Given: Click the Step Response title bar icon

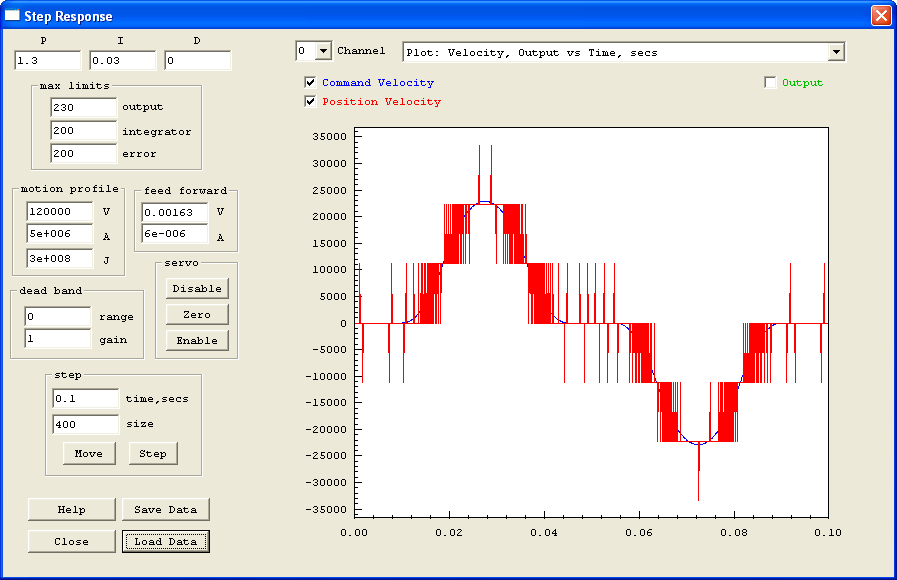Looking at the screenshot, I should coord(13,16).
